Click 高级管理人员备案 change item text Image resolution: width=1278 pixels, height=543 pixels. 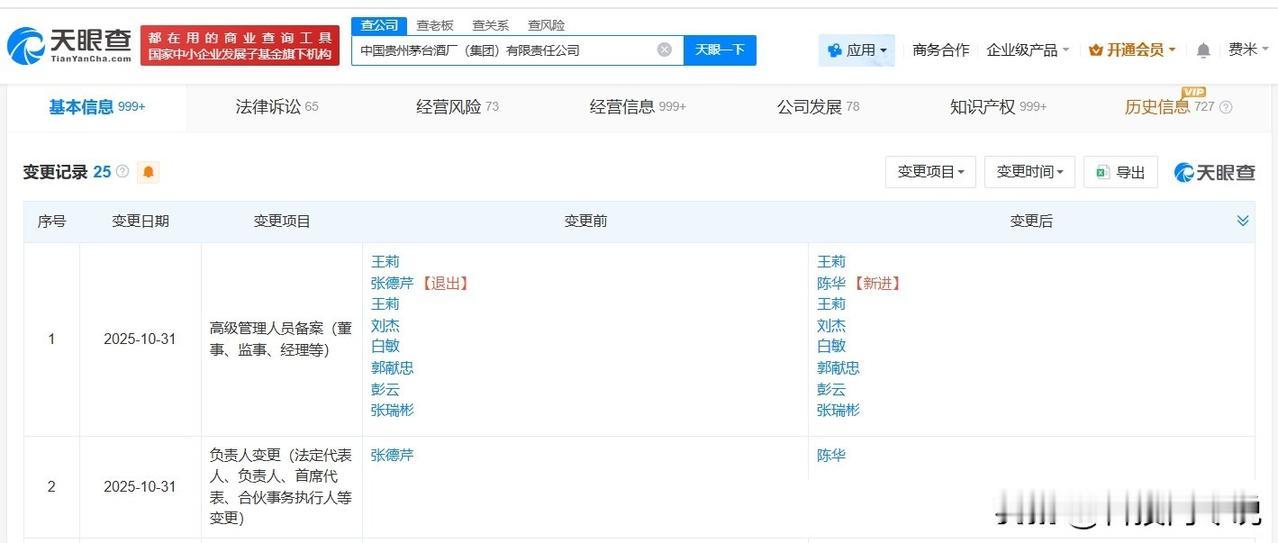[281, 339]
